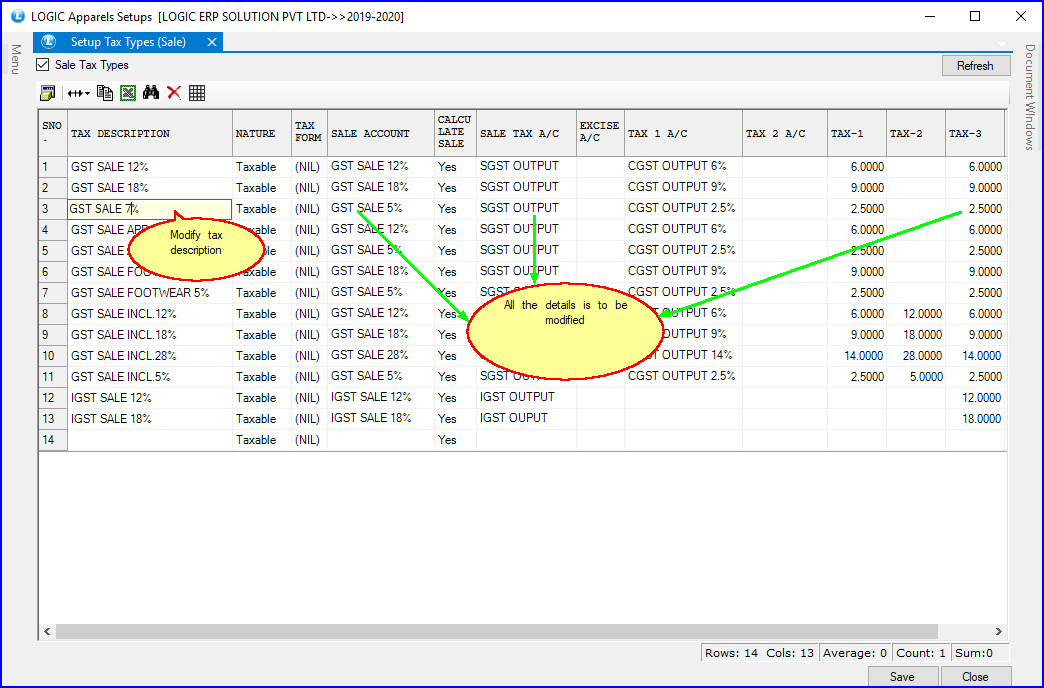
Task: Click the horizontal scrollbar left arrow
Action: (x=47, y=631)
